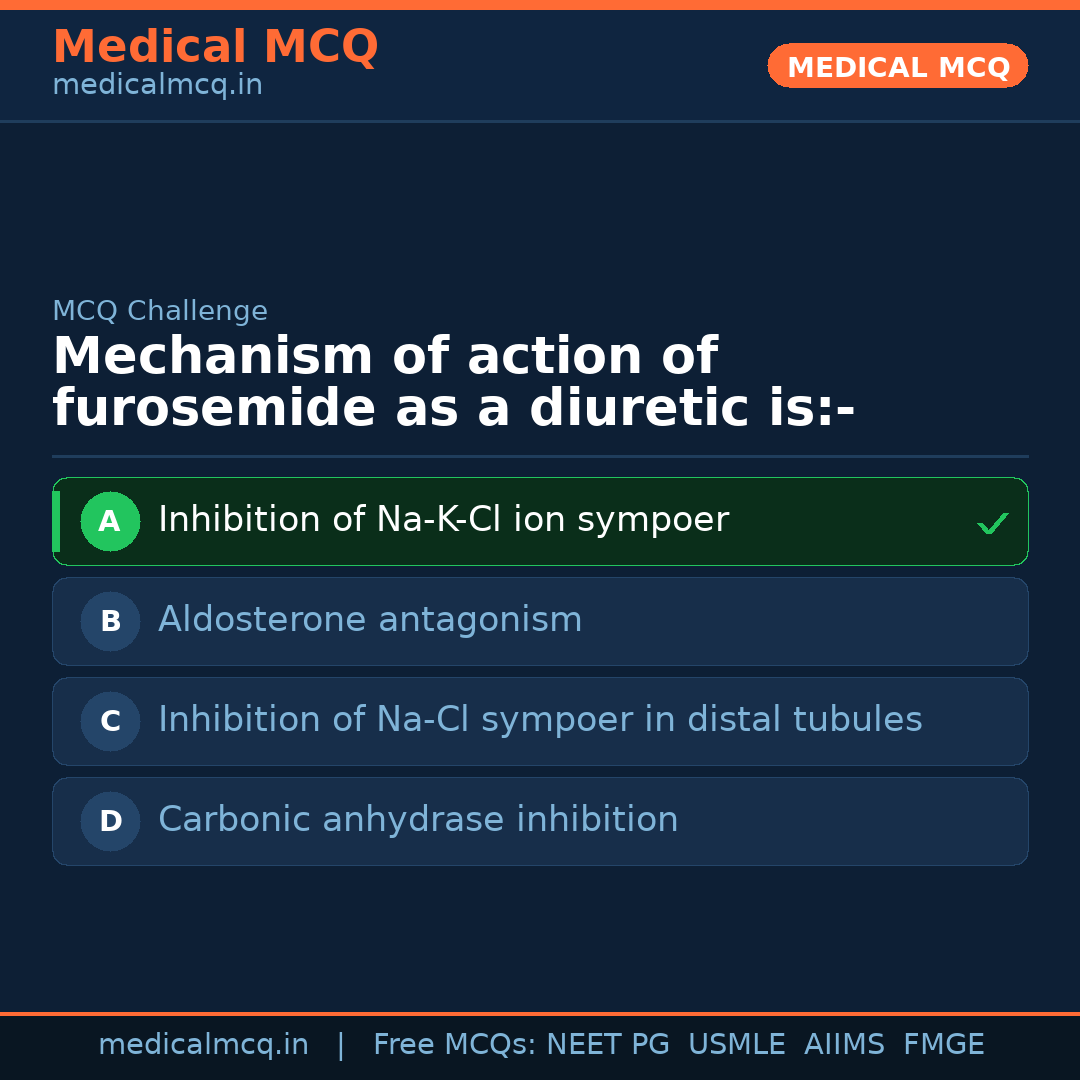Choose the circled letter C badge

[110, 721]
